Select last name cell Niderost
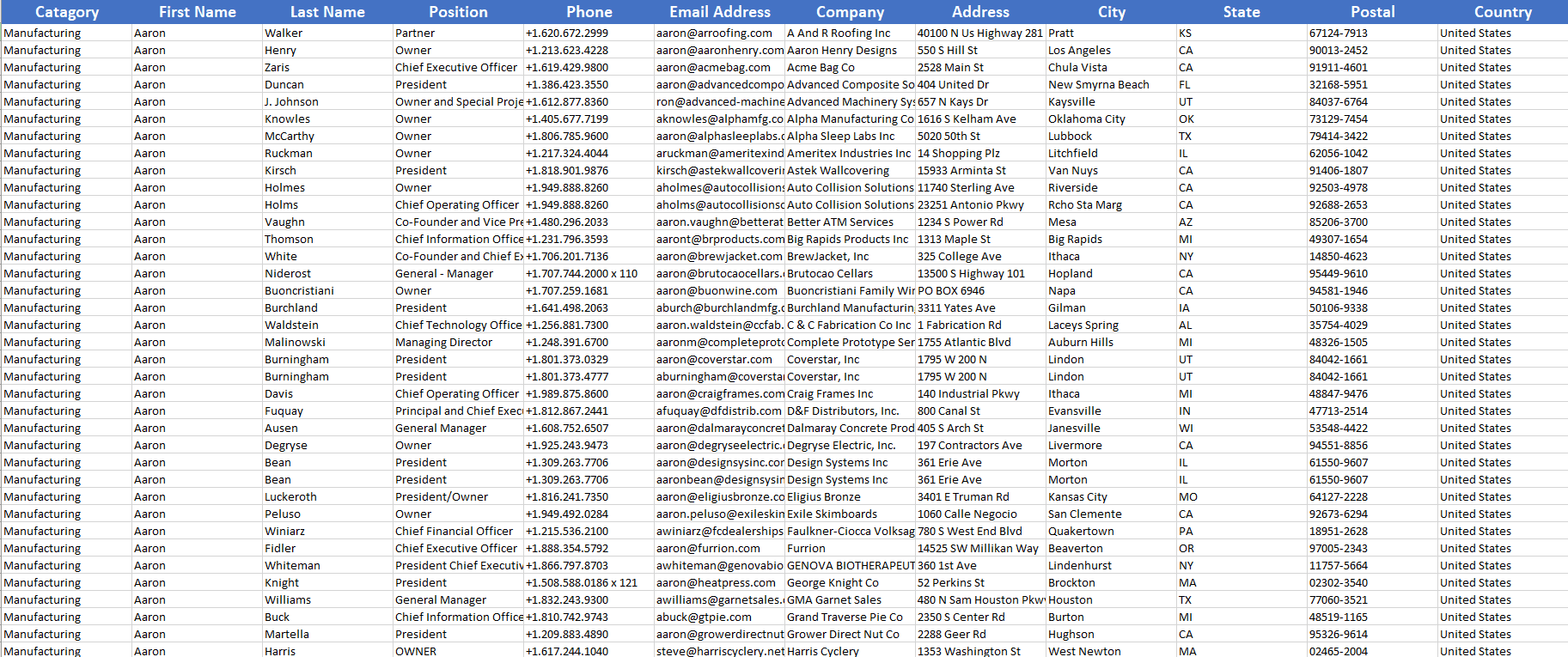The image size is (1568, 657). click(x=327, y=273)
